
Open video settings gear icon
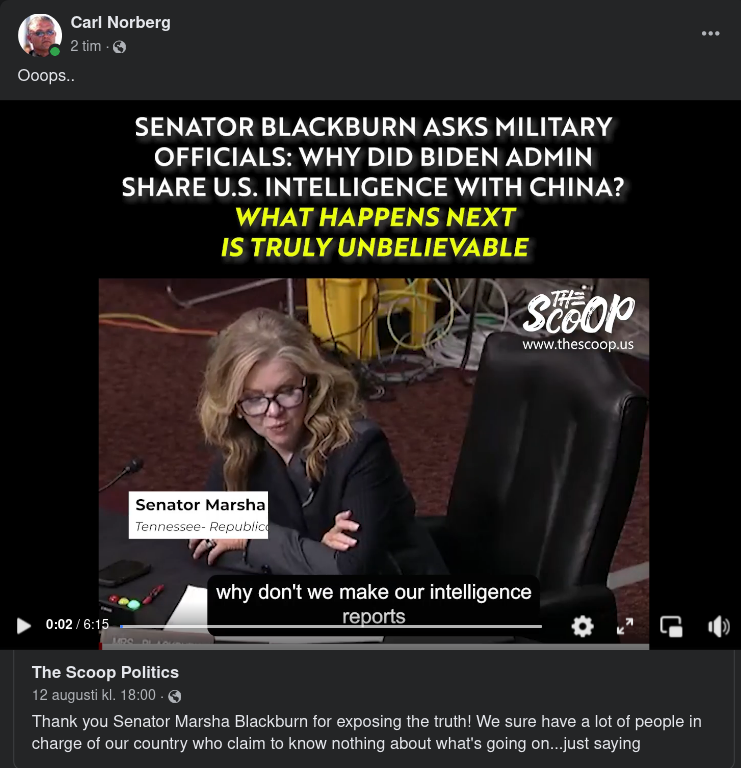[582, 626]
